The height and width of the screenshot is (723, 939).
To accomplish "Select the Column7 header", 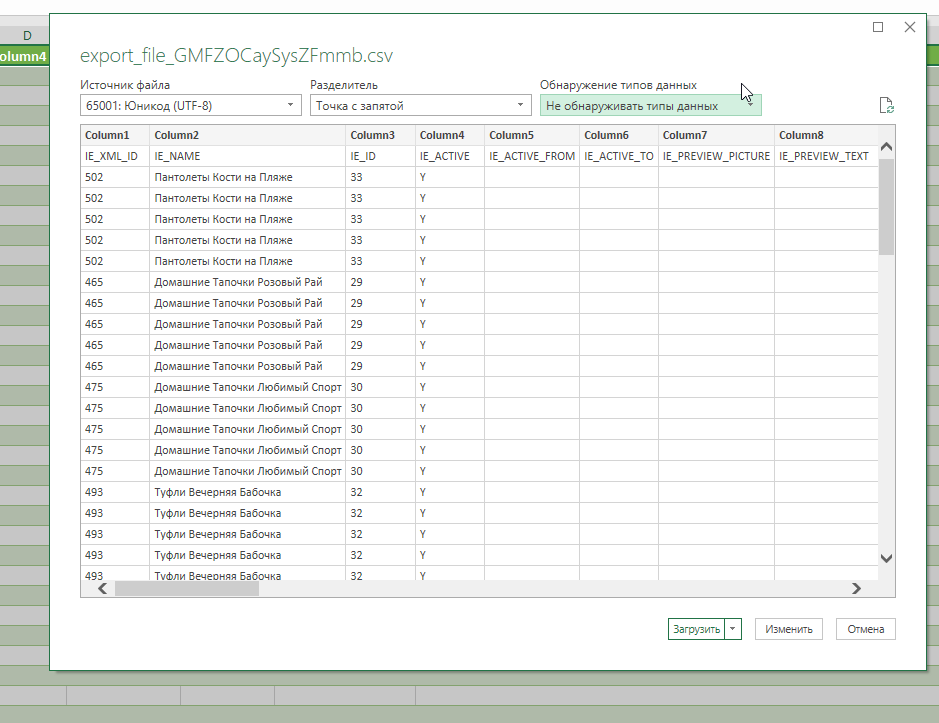I will click(x=716, y=135).
